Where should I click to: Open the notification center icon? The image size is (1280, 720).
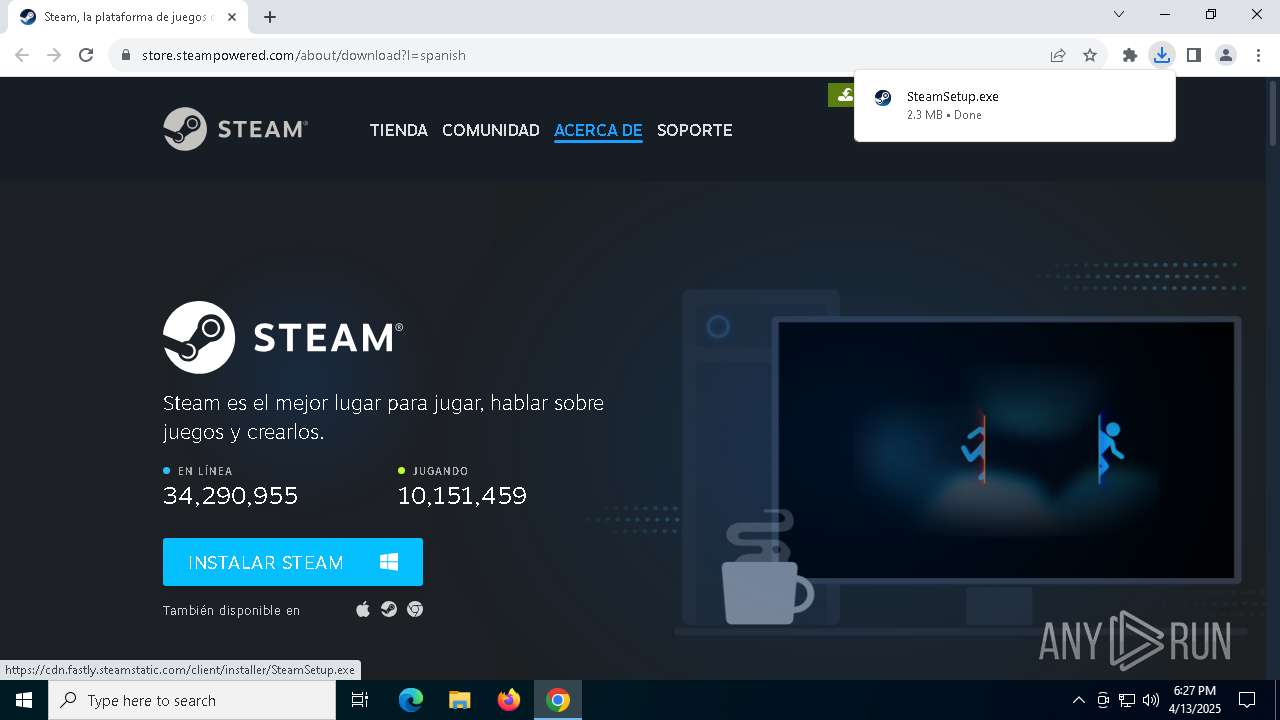(x=1247, y=700)
